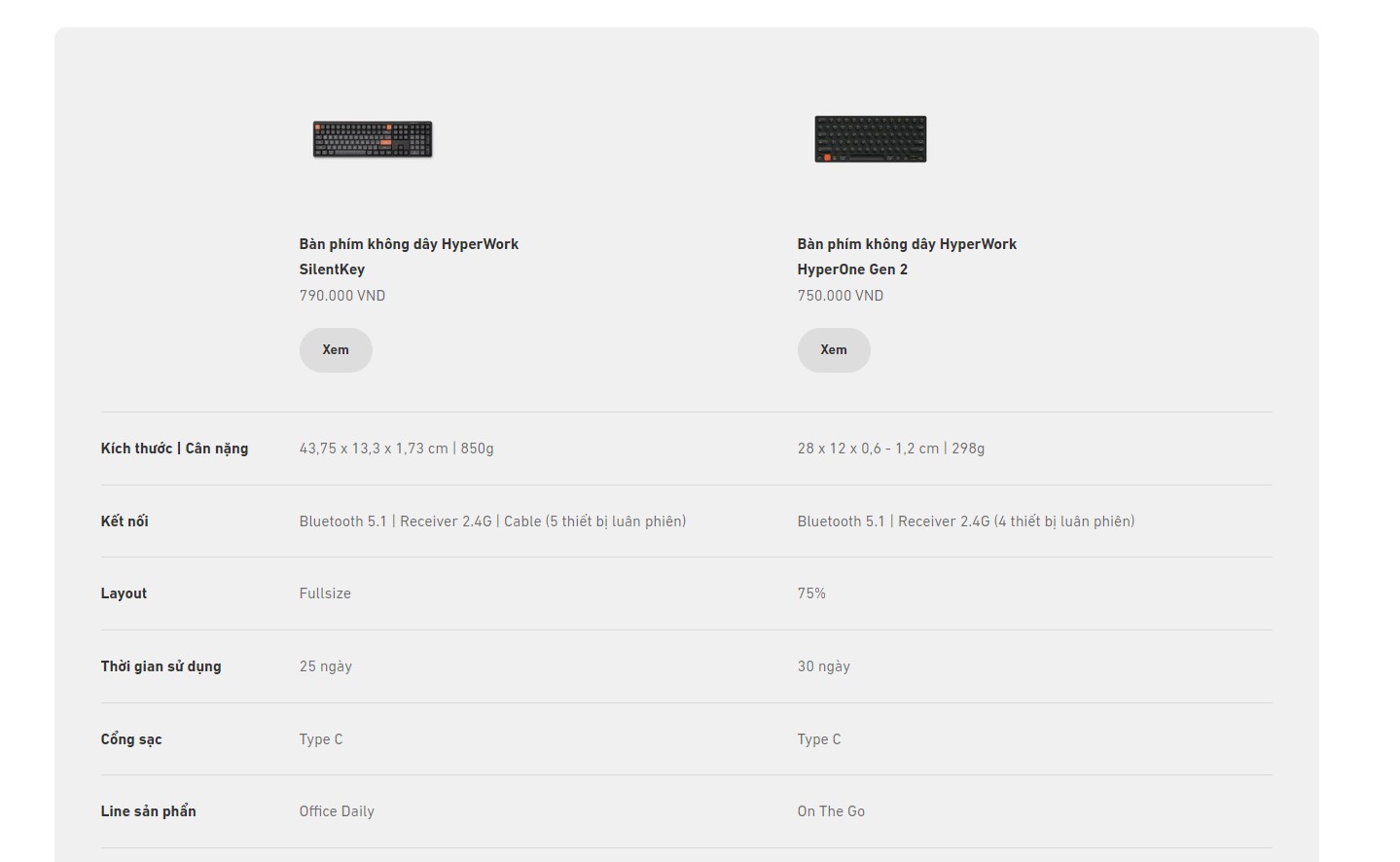The image size is (1400, 862).
Task: Select the Kết nối row label
Action: coord(125,521)
